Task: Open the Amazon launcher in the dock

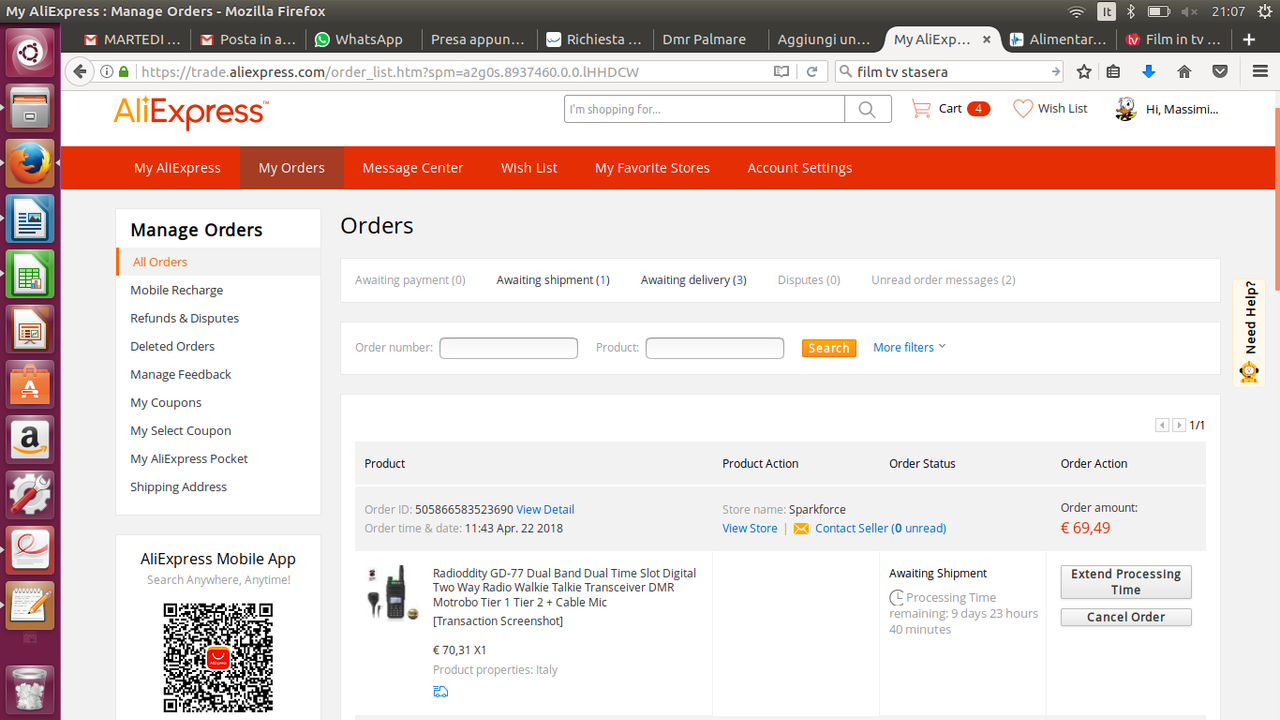Action: [x=30, y=439]
